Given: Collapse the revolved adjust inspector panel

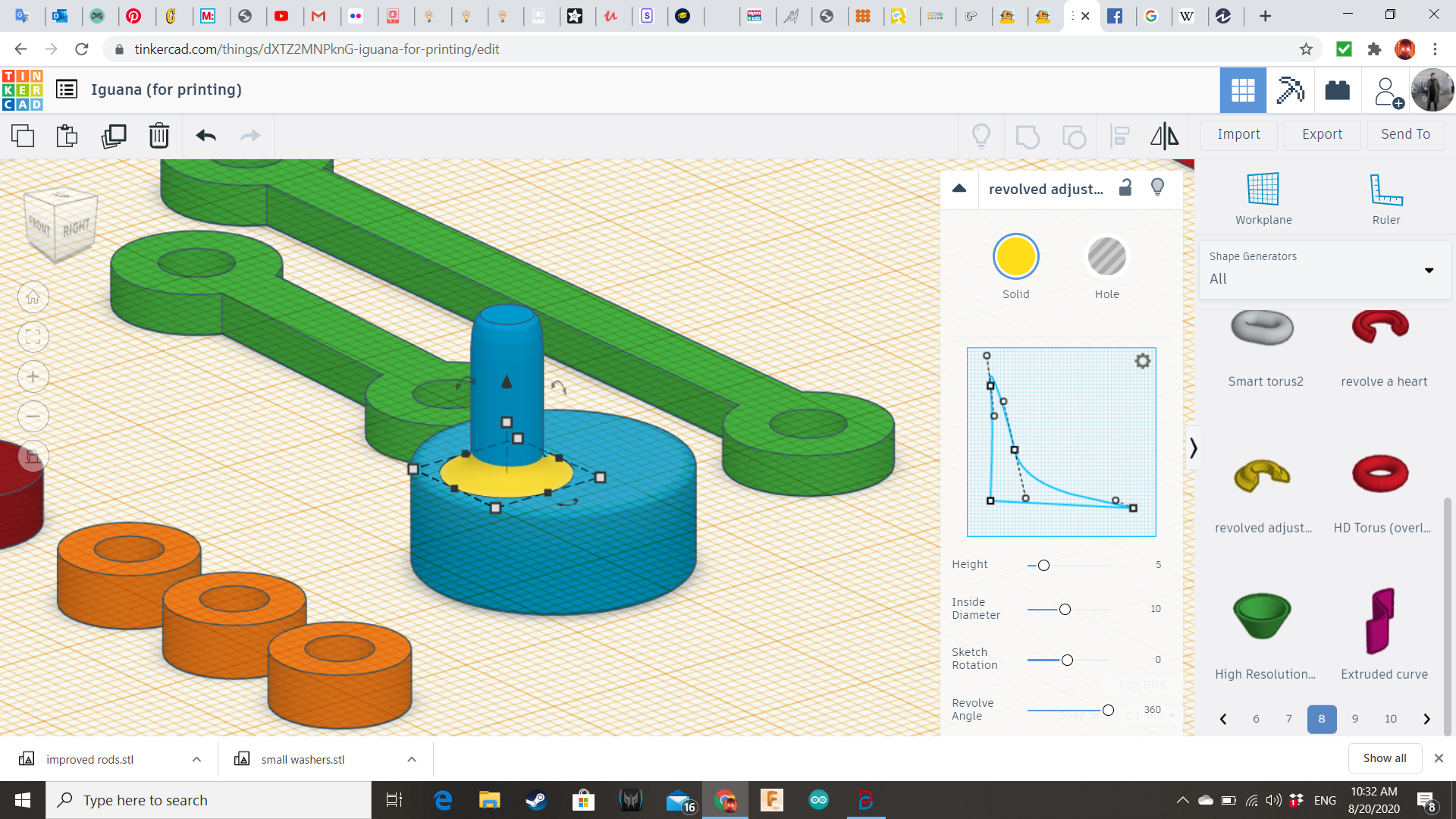Looking at the screenshot, I should [959, 188].
